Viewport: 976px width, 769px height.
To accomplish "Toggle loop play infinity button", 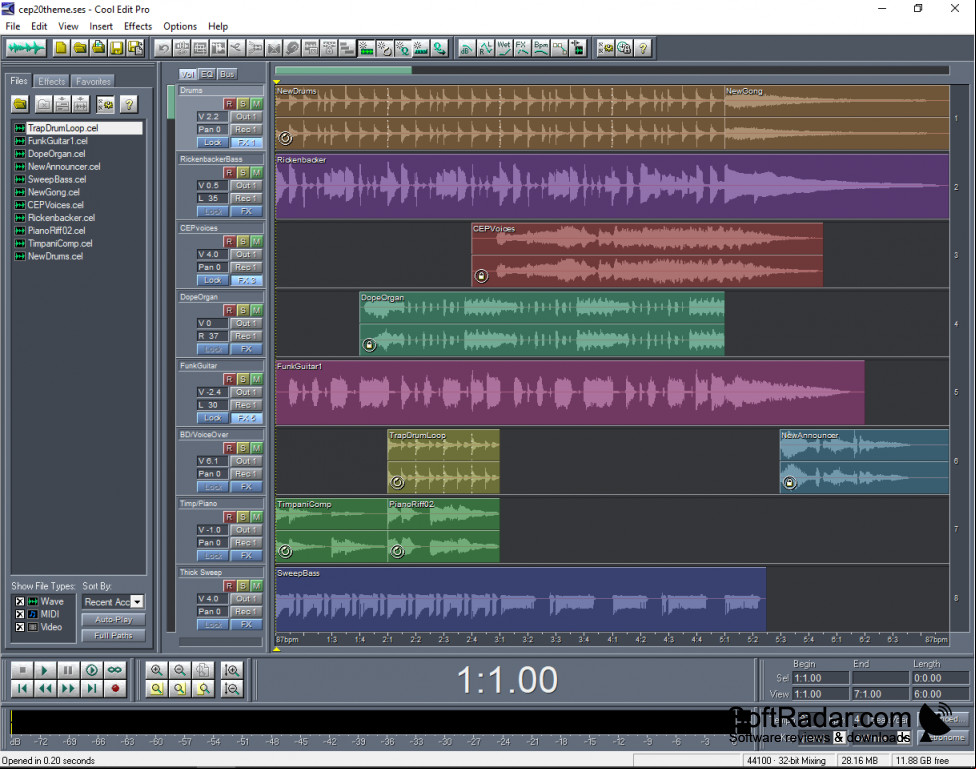I will click(x=115, y=670).
